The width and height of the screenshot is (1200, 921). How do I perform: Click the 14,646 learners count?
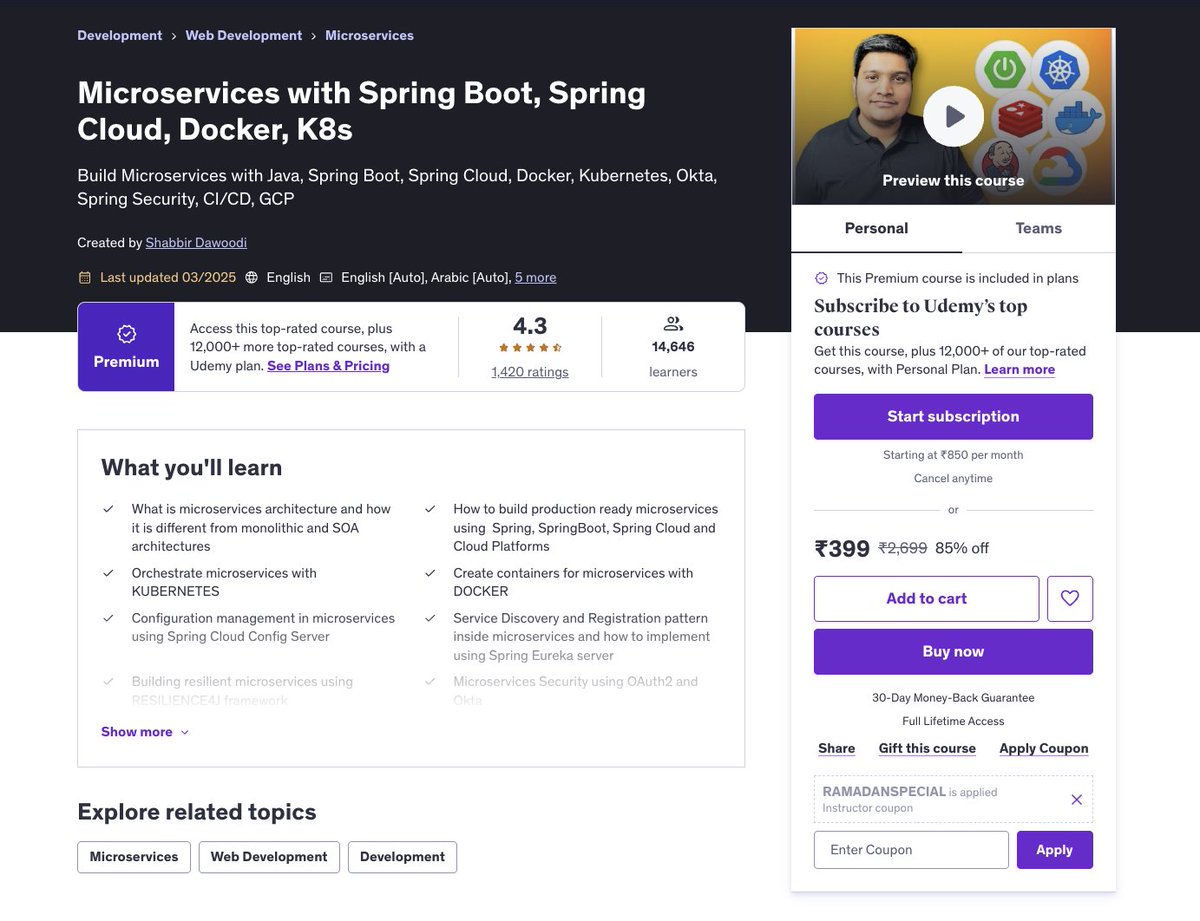(x=673, y=347)
